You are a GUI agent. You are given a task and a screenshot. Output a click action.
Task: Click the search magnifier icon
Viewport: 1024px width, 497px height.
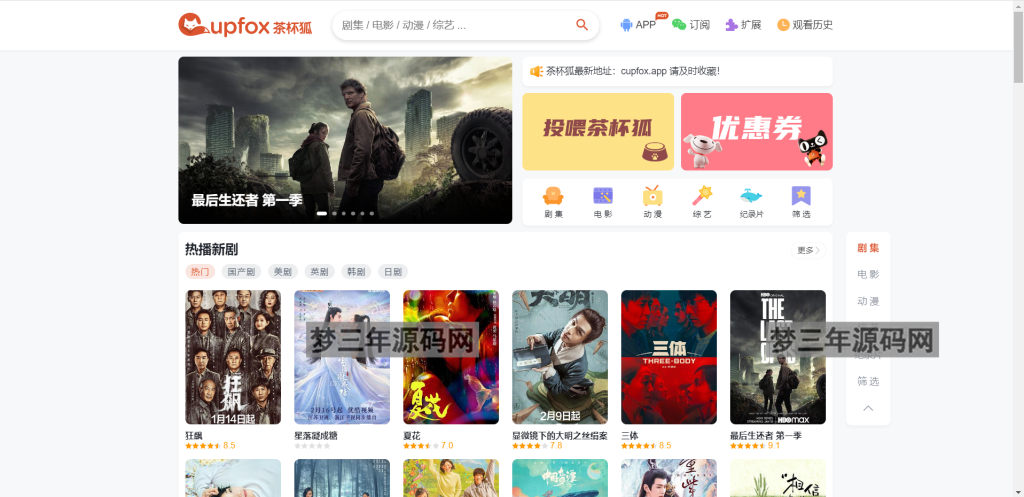581,25
